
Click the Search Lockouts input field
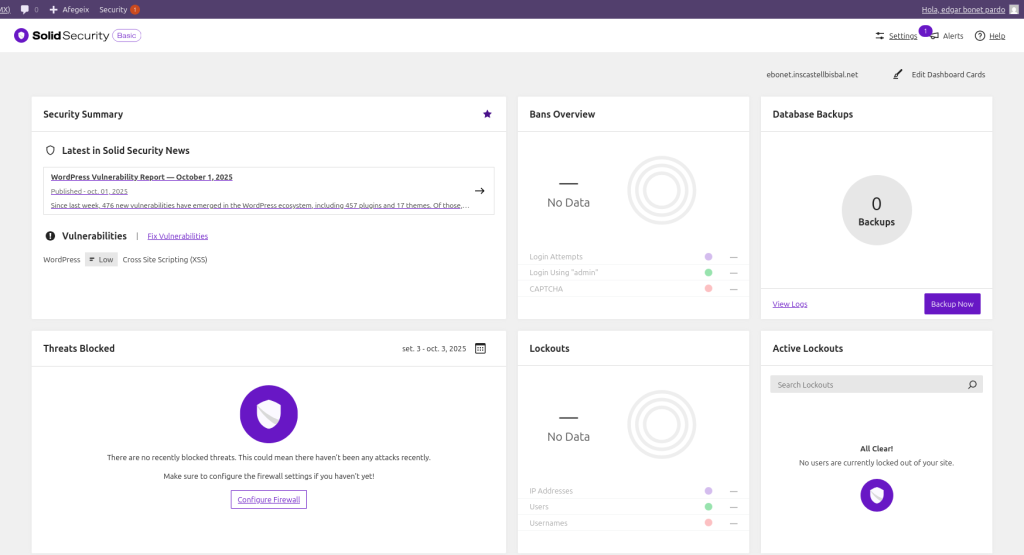865,385
